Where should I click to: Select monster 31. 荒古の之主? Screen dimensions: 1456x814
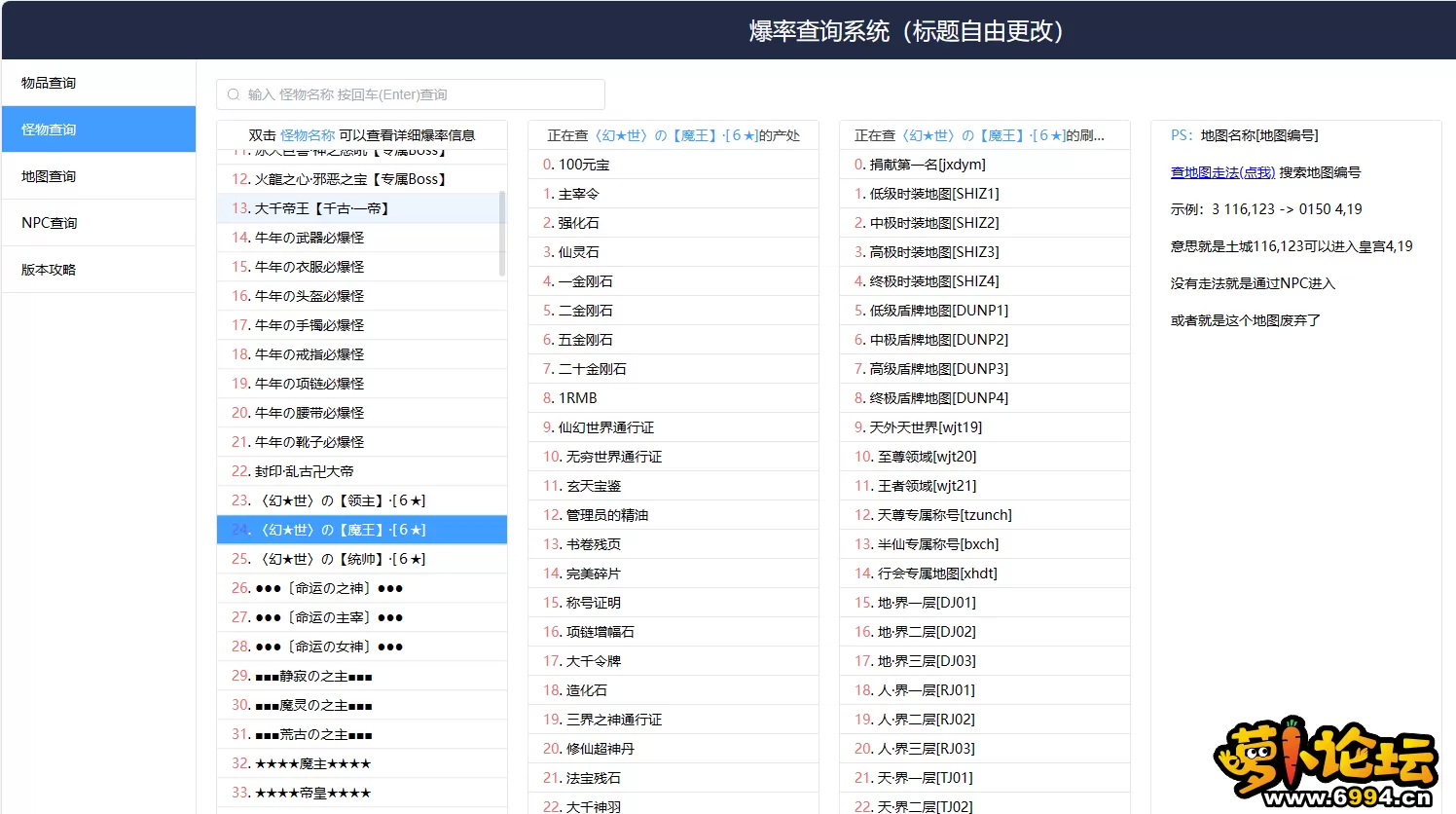click(x=362, y=734)
